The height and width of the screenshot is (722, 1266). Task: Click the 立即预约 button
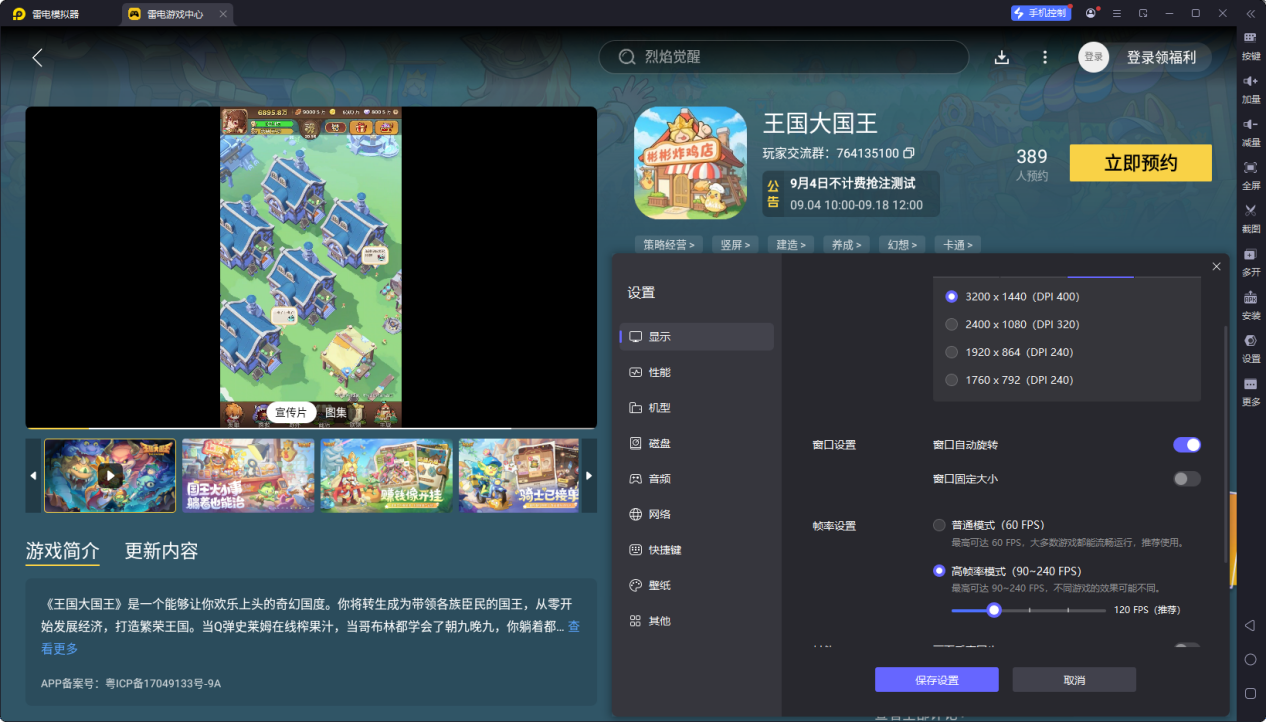click(1141, 163)
